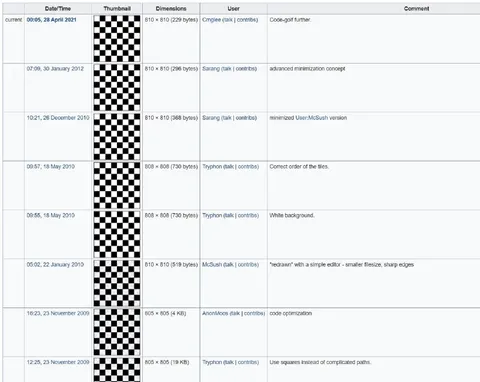480x382 pixels.
Task: Click the 'Correct order of the tiles.' comment
Action: pos(299,167)
